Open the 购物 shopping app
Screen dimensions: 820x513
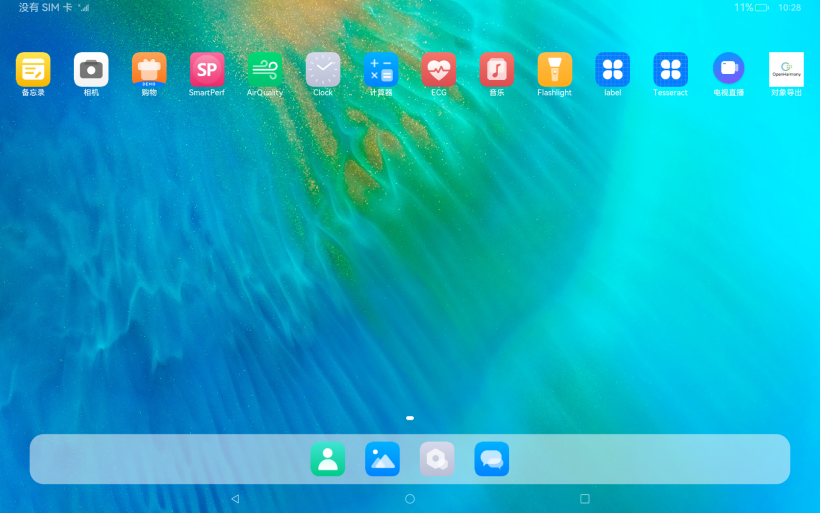tap(149, 69)
